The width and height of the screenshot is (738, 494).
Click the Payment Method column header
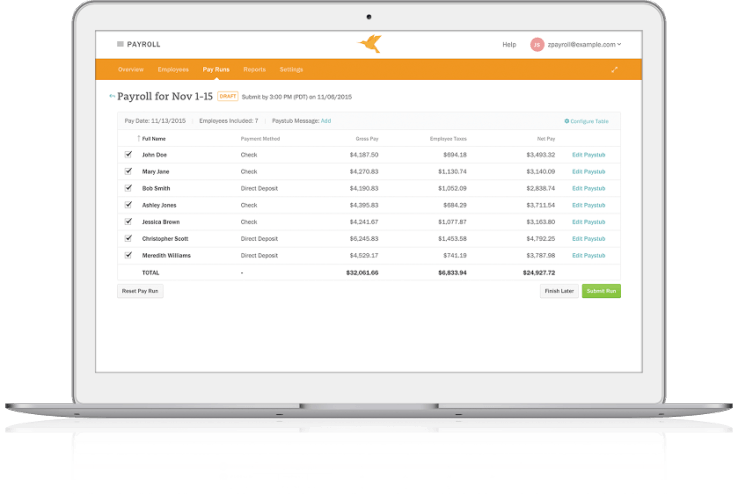pyautogui.click(x=260, y=139)
